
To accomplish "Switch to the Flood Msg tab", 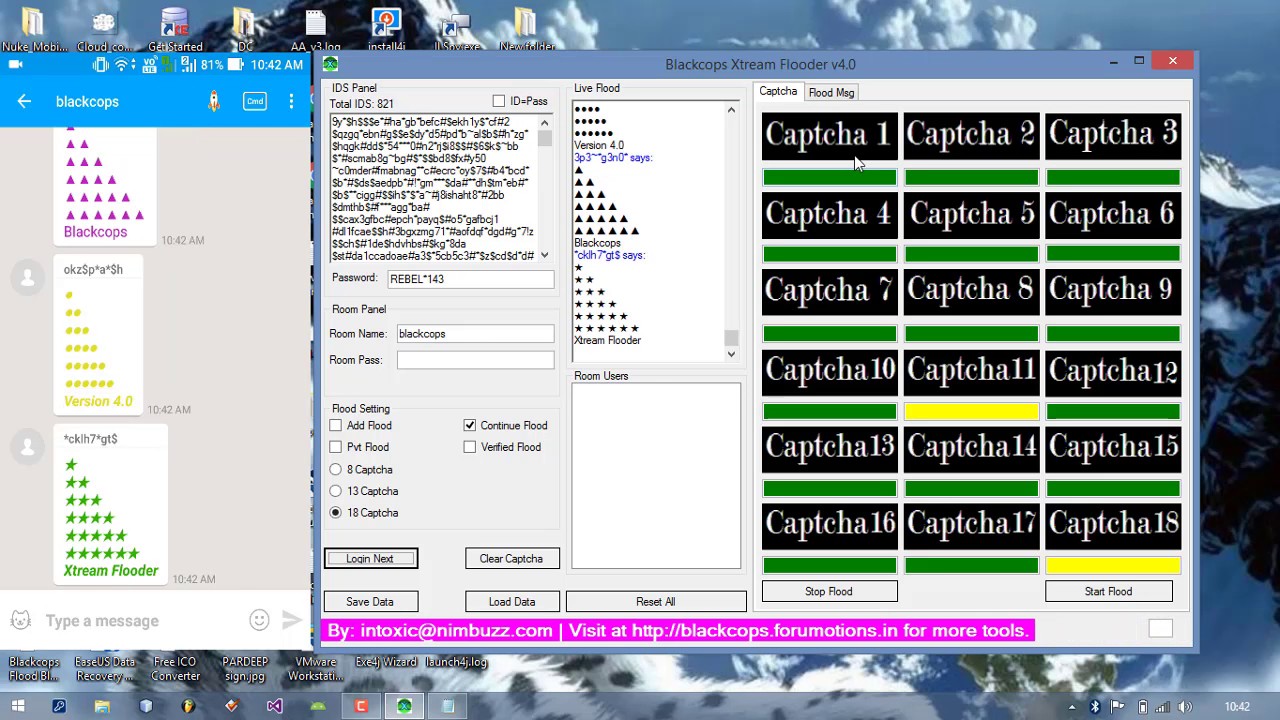I will pos(831,92).
